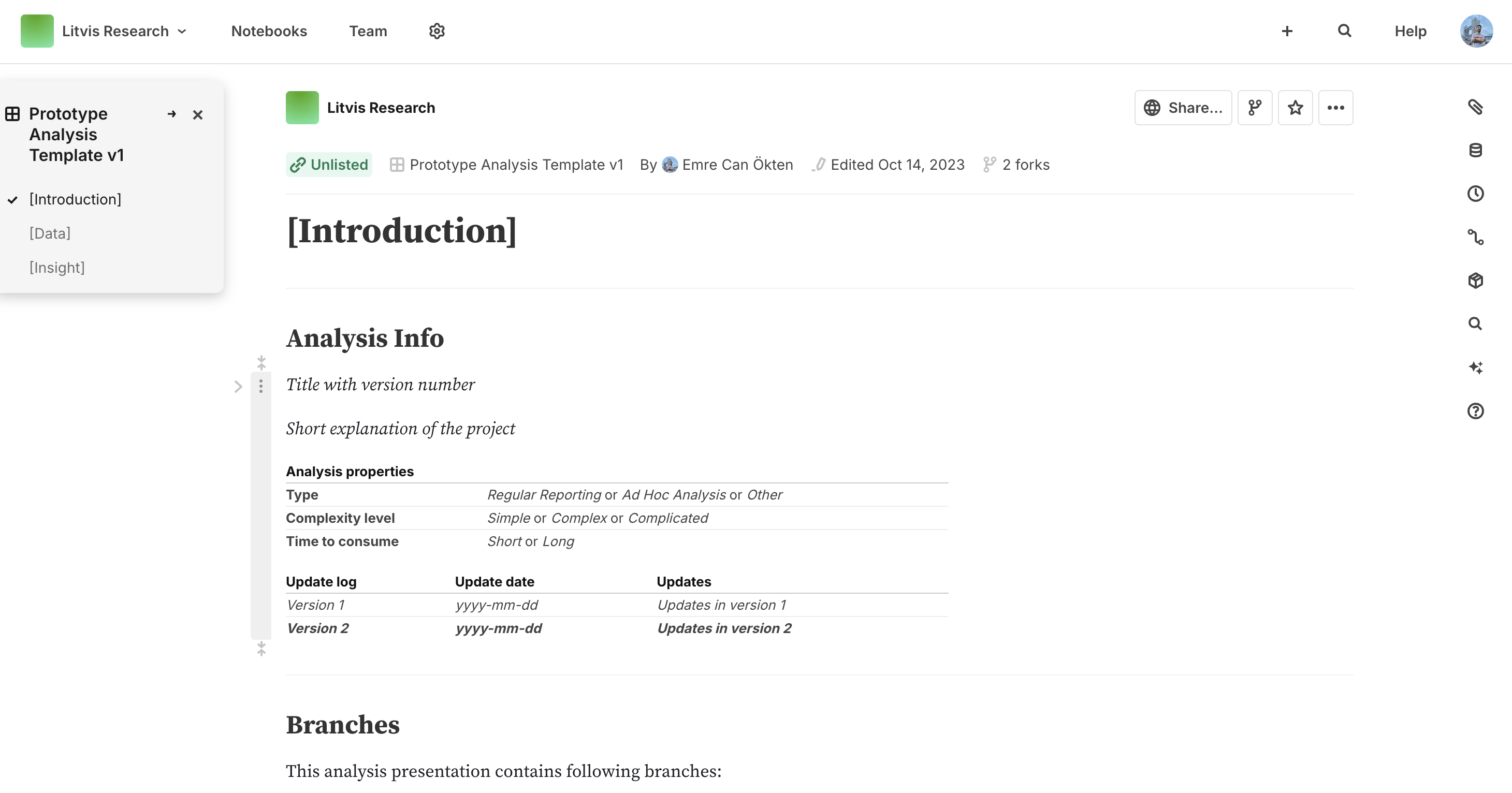This screenshot has height=793, width=1512.
Task: Open file attachments pane
Action: click(1476, 107)
